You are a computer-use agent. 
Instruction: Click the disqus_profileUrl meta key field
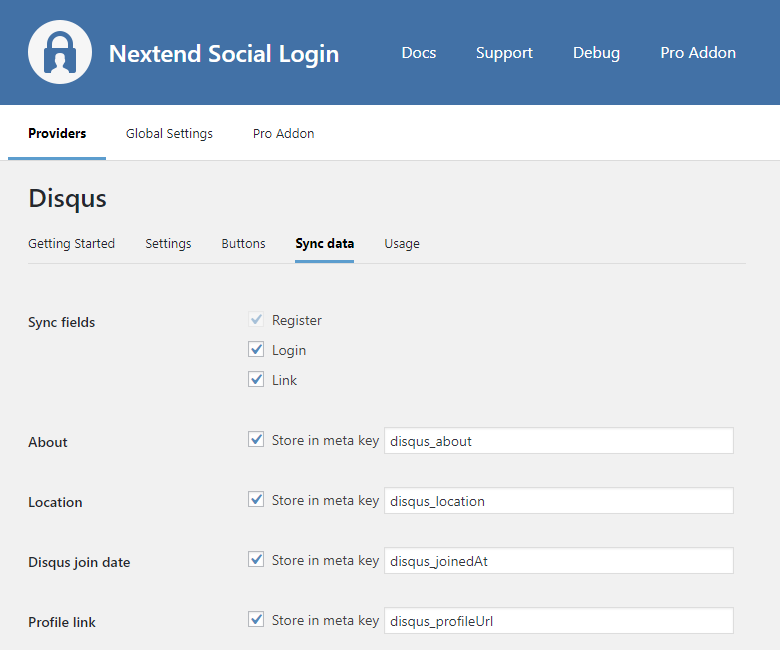point(558,621)
